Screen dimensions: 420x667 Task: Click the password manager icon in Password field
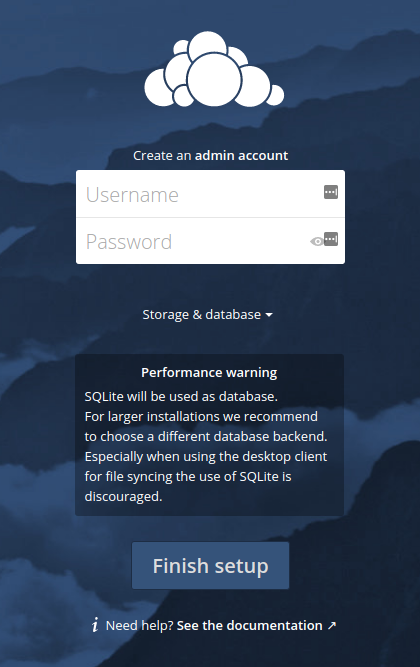[x=331, y=239]
